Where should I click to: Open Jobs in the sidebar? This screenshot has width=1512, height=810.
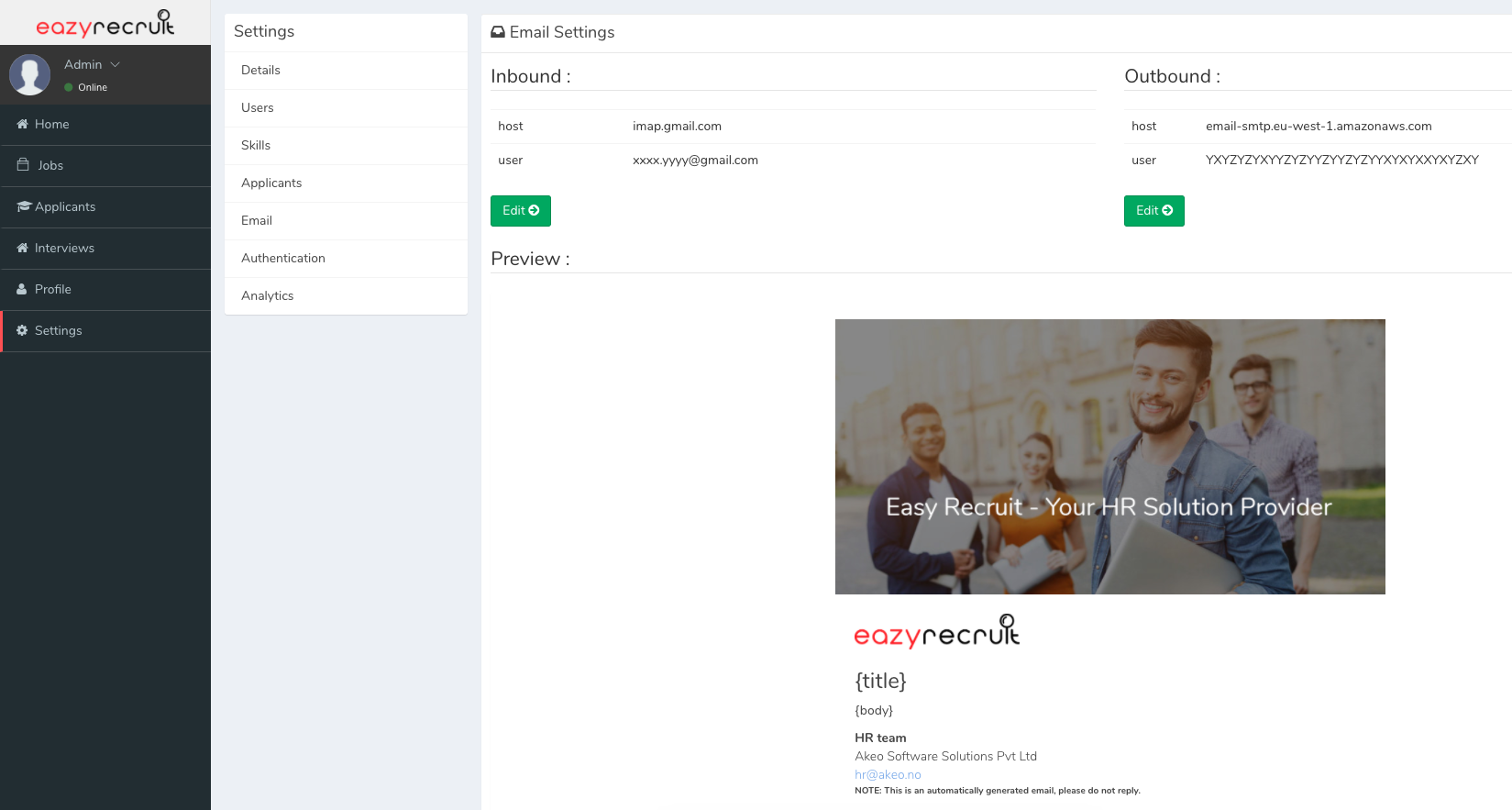tap(105, 166)
